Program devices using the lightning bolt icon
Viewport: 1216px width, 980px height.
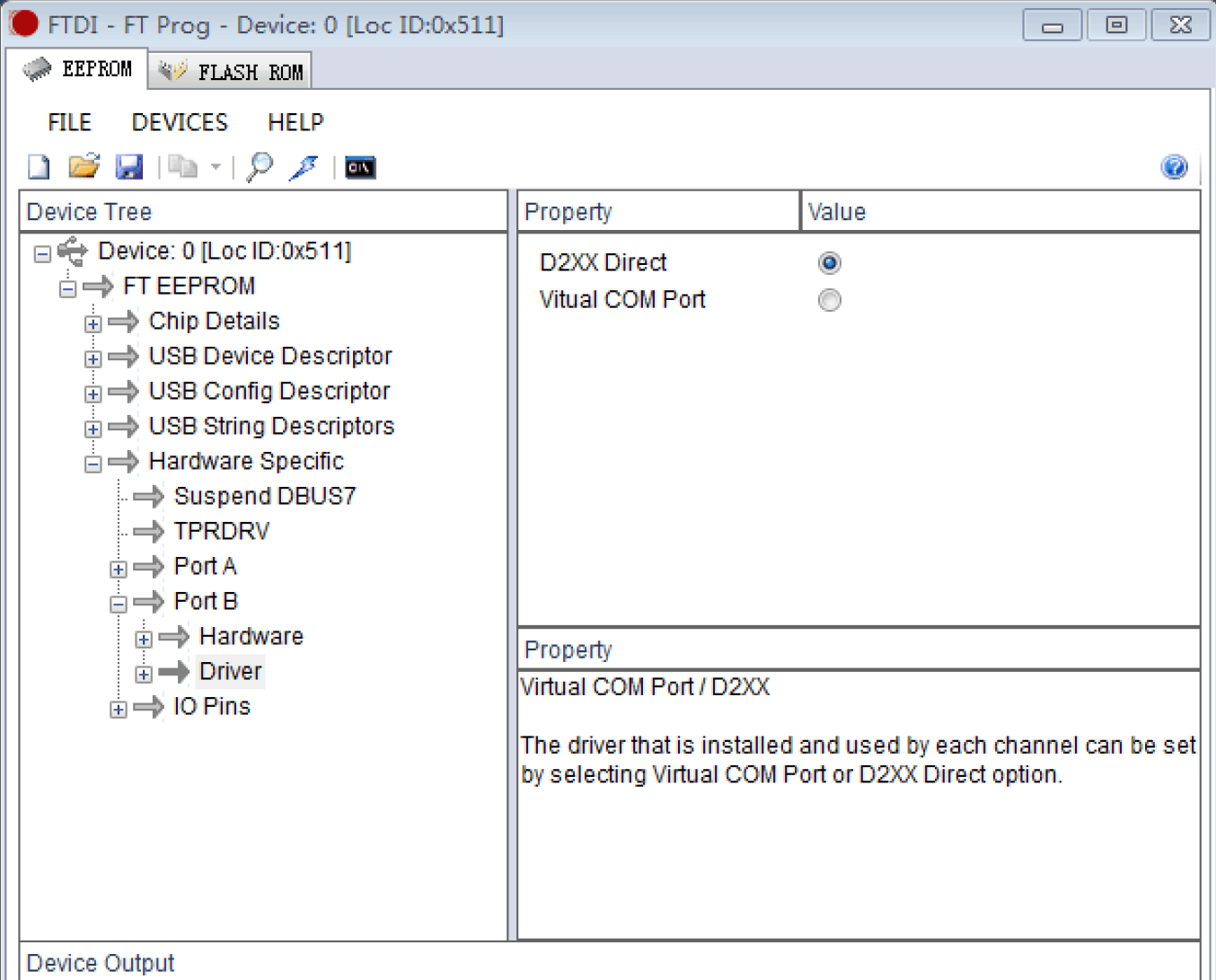coord(304,167)
